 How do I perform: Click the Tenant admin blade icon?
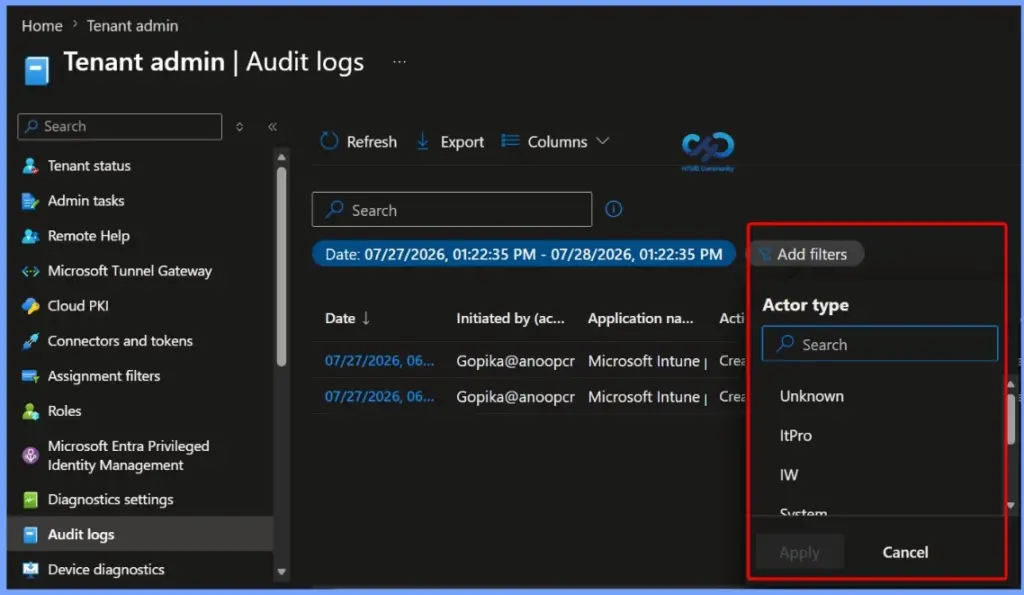(37, 71)
